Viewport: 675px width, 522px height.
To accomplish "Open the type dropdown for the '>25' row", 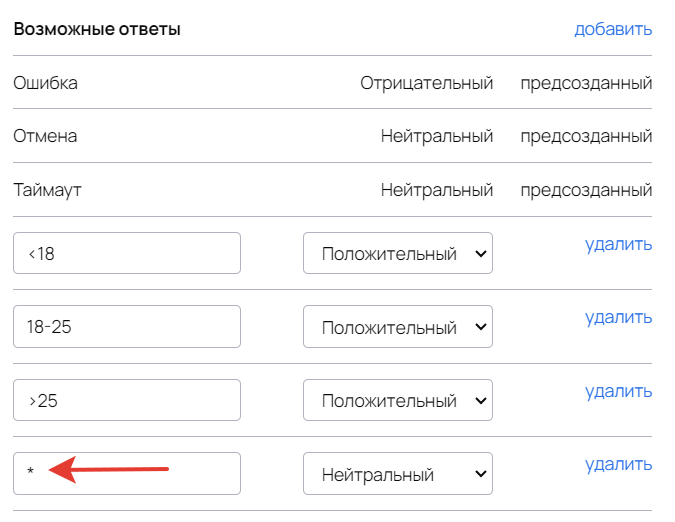I will coord(398,400).
